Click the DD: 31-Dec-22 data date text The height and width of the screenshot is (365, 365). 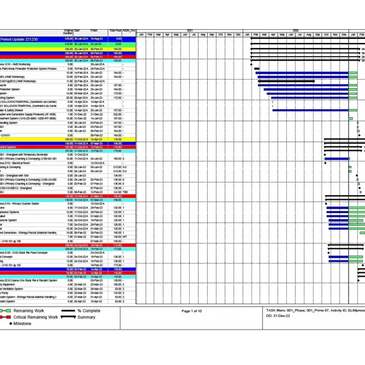[278, 315]
